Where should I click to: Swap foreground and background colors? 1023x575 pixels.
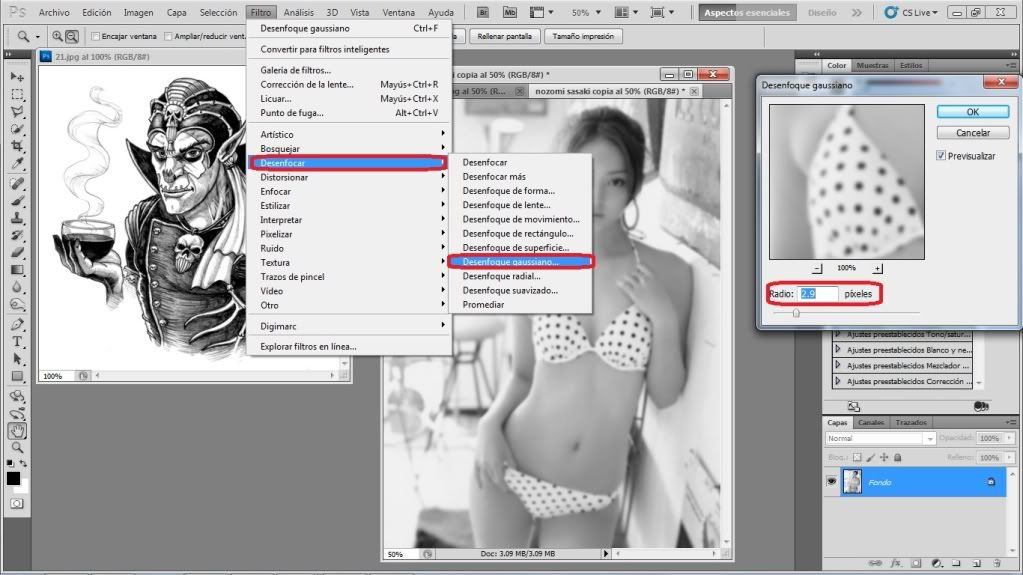pos(23,463)
